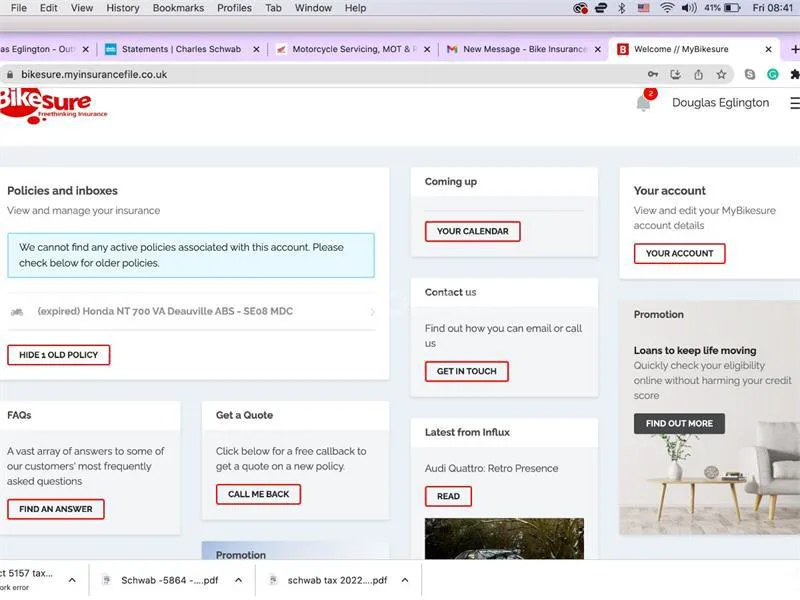Open the Help menu
800x600 pixels.
pyautogui.click(x=355, y=8)
